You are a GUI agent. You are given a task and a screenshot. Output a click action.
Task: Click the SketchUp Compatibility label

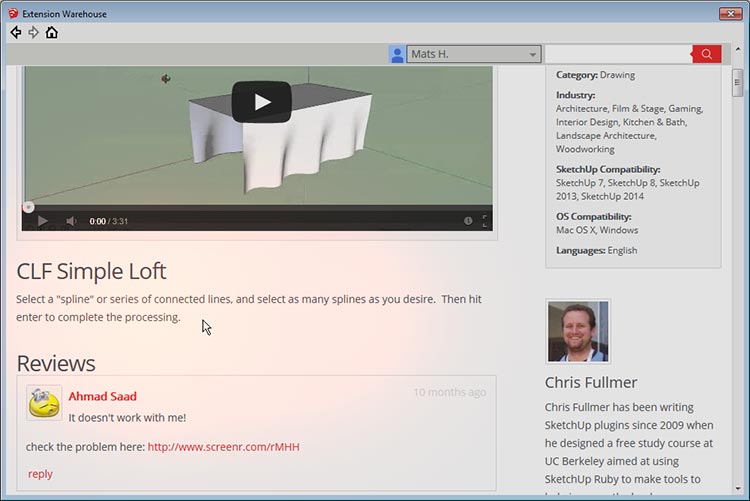pyautogui.click(x=608, y=169)
